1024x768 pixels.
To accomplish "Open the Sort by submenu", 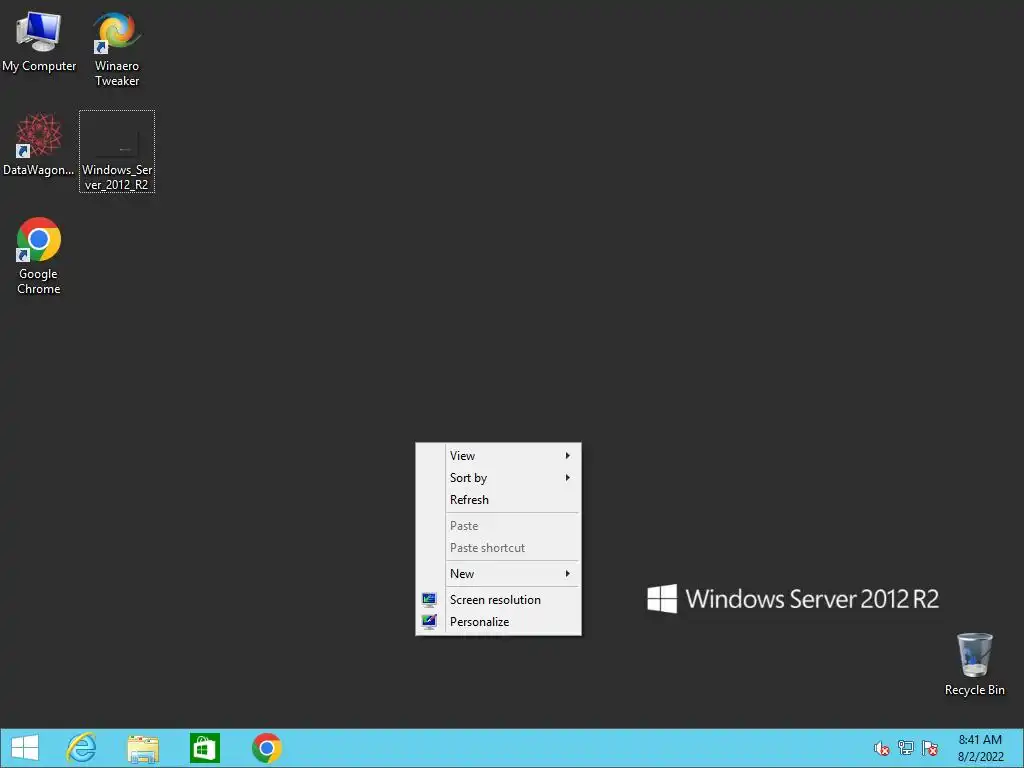I will click(498, 478).
